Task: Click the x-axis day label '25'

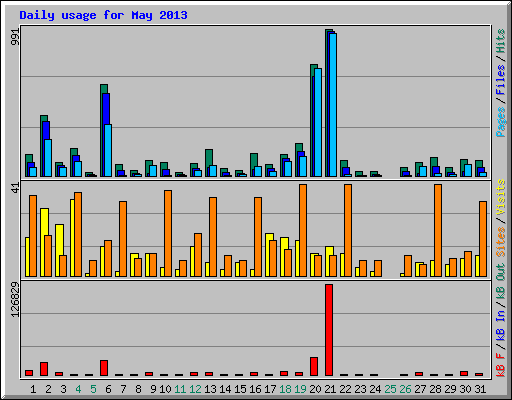Action: [x=390, y=389]
